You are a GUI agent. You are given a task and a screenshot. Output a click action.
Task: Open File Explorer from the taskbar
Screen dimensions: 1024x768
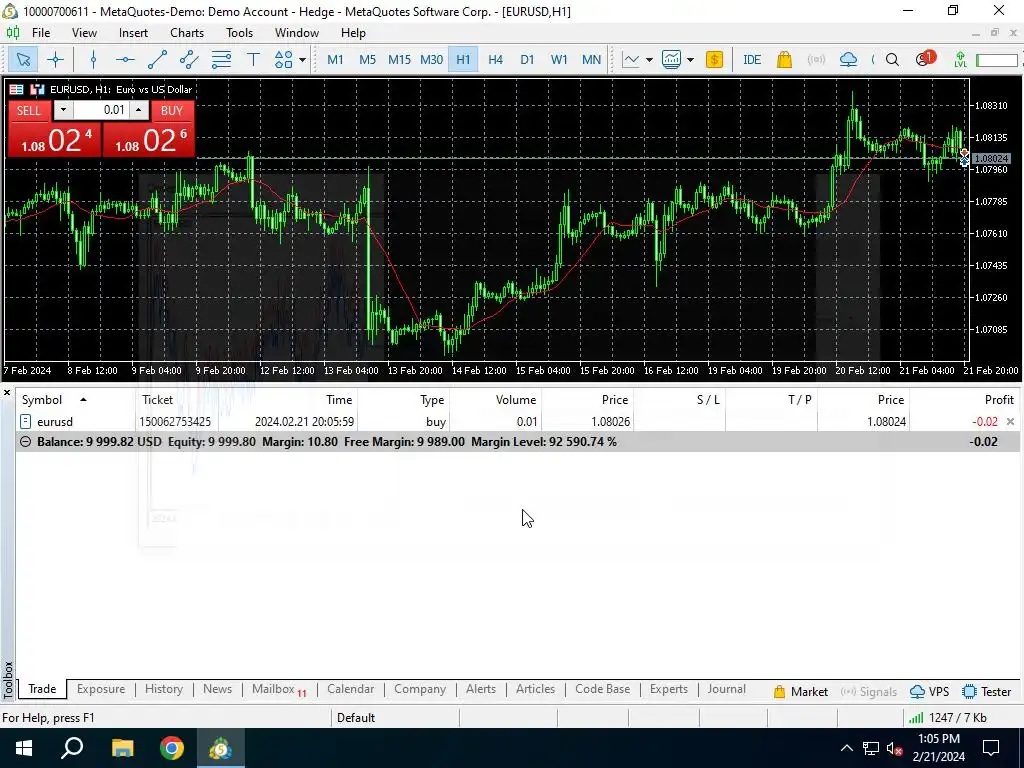click(x=122, y=748)
